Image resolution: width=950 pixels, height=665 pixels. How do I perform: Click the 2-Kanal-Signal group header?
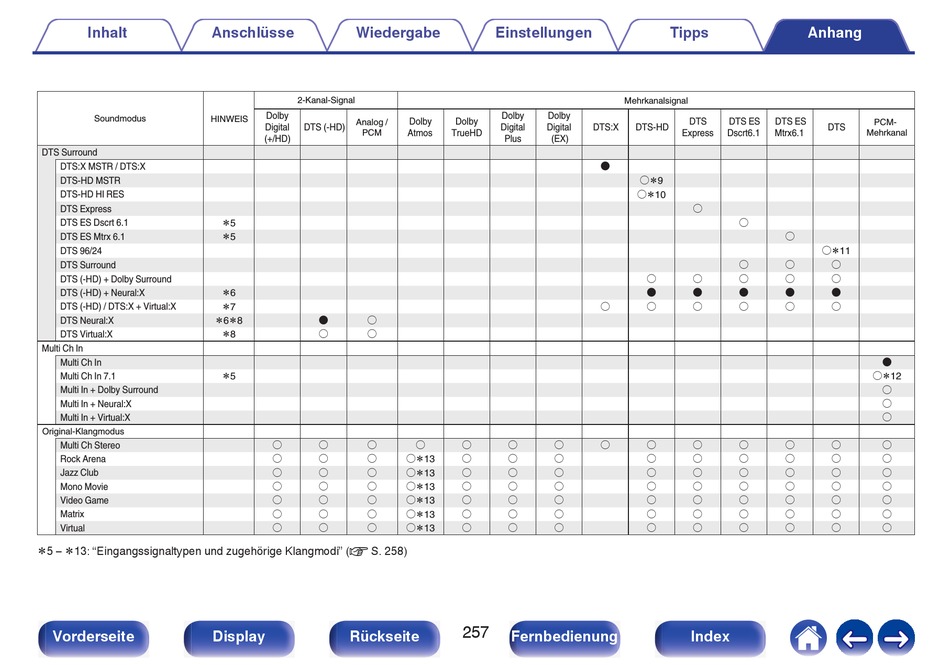tap(326, 101)
